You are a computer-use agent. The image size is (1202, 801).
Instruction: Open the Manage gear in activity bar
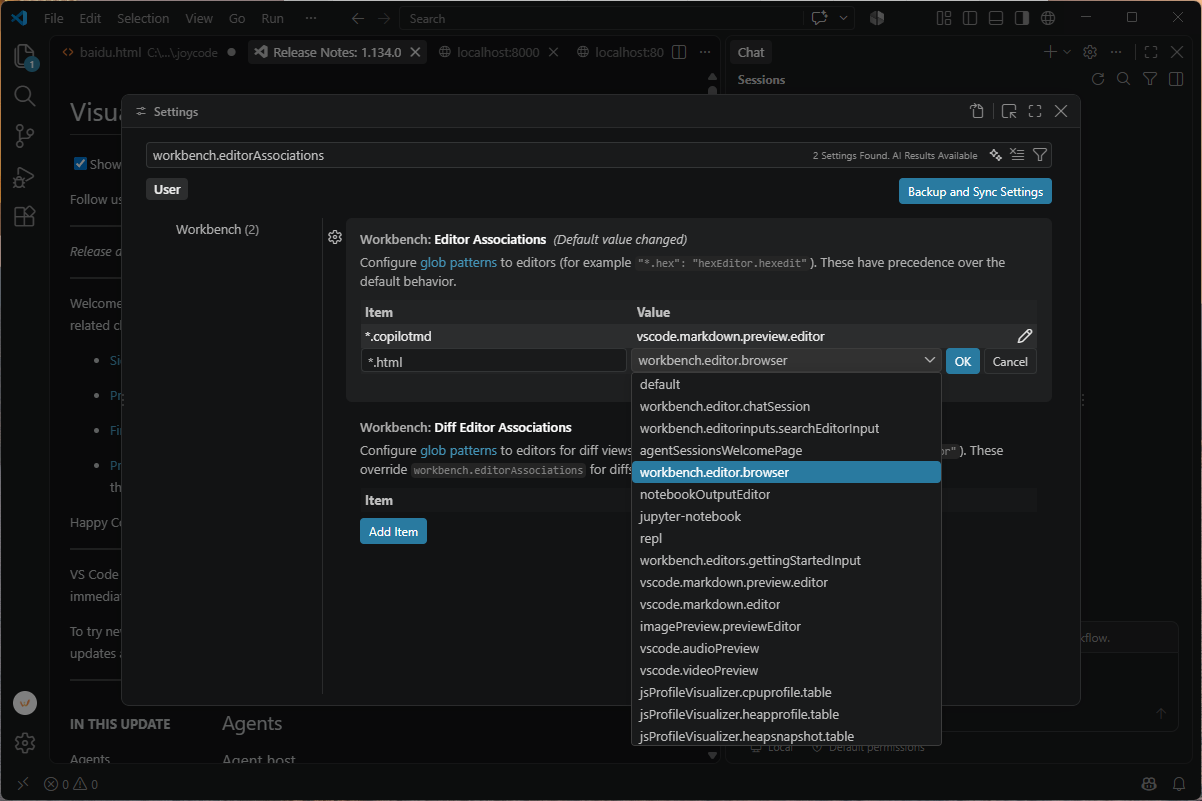[24, 743]
